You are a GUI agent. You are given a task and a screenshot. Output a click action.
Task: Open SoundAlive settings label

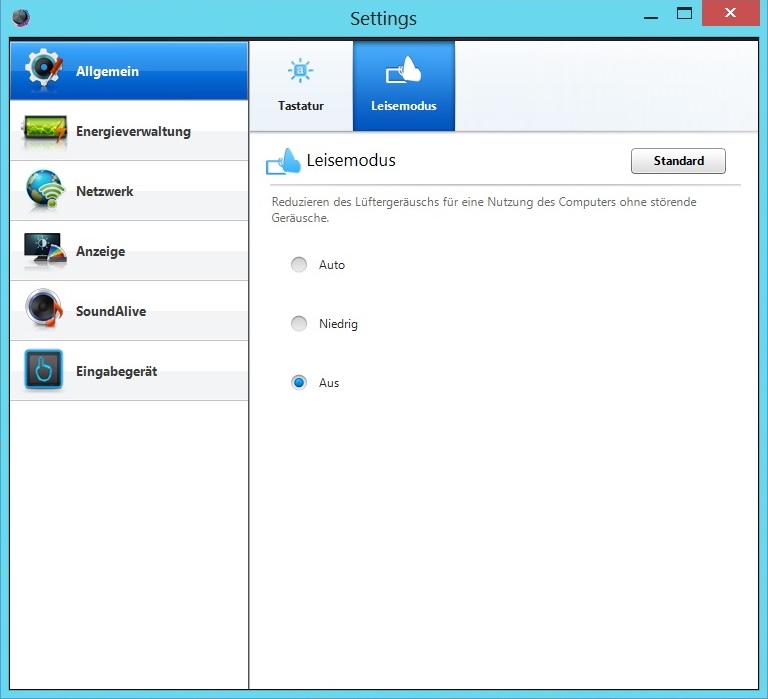(x=111, y=311)
